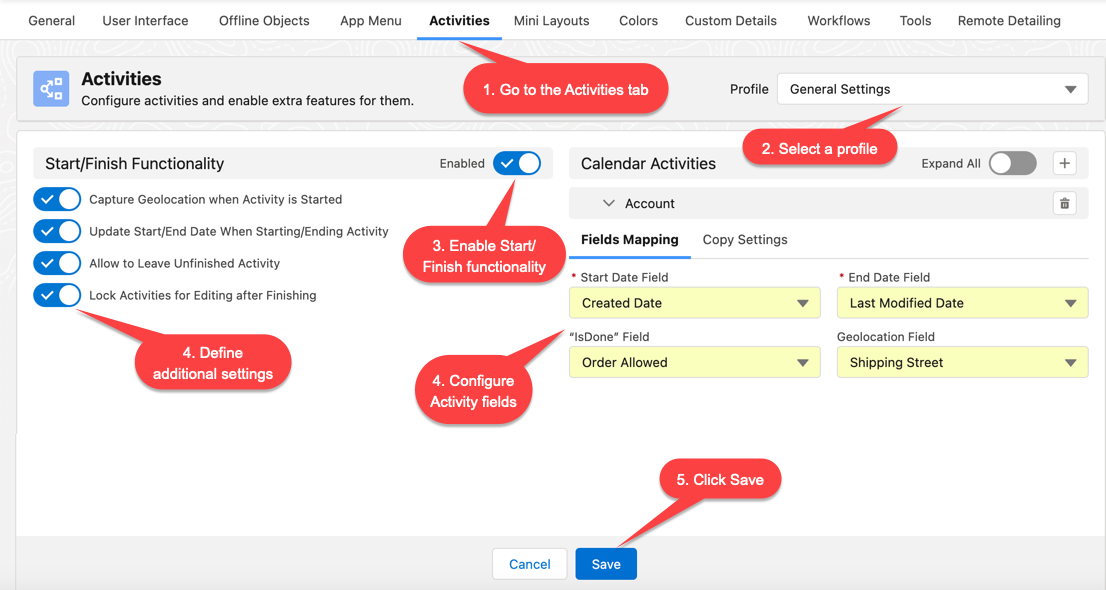Disable Lock Activities for Editing after Finishing
This screenshot has width=1106, height=590.
pos(57,295)
